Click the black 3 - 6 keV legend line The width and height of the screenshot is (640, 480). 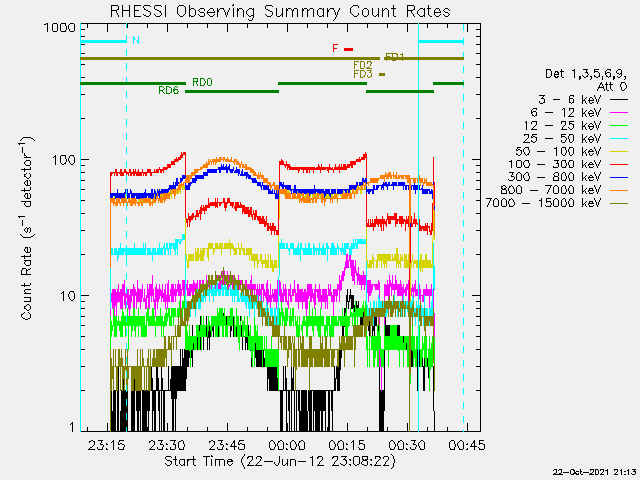click(619, 100)
